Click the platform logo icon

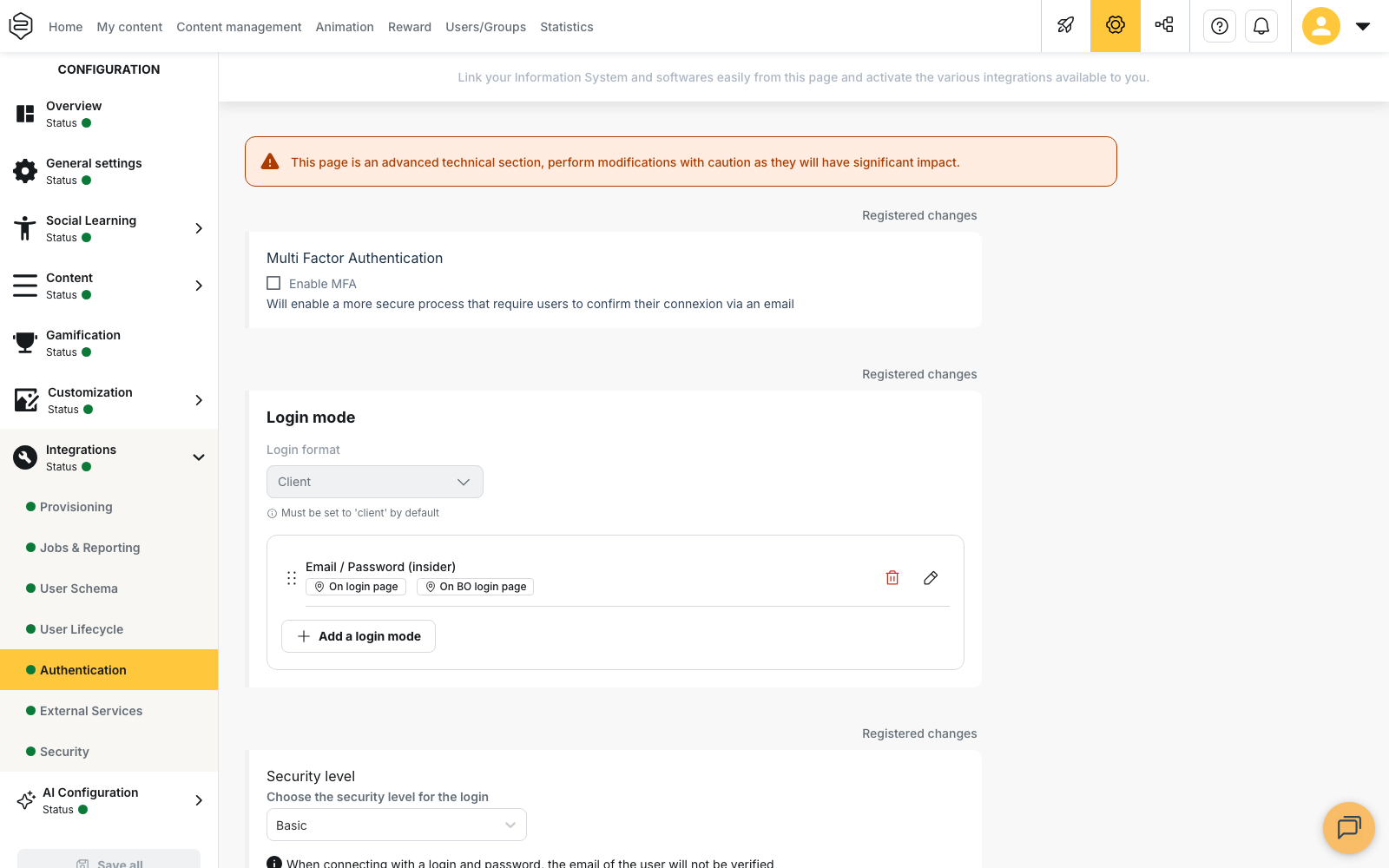pos(21,26)
